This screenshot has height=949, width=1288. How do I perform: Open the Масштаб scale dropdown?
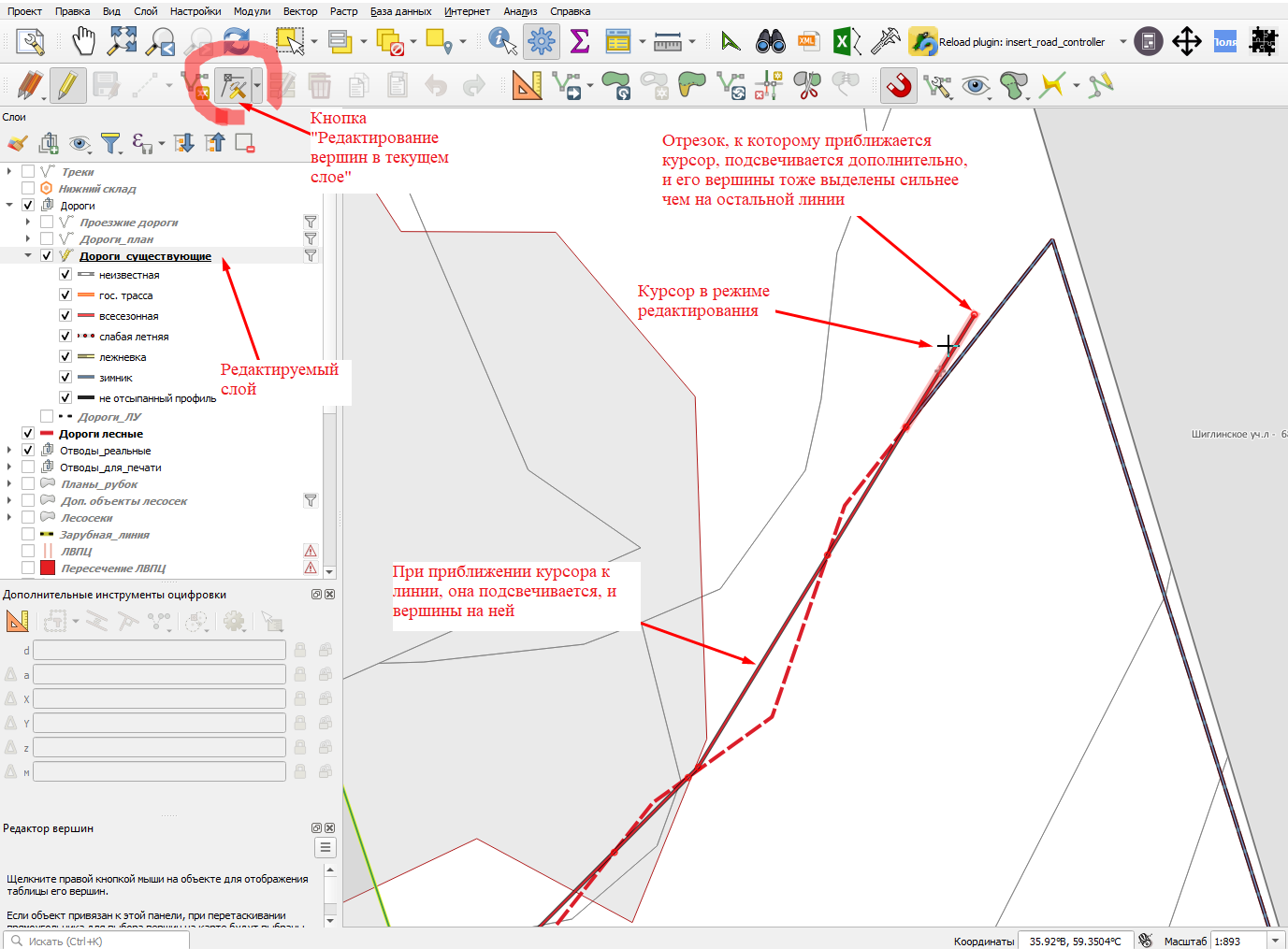pos(1276,941)
